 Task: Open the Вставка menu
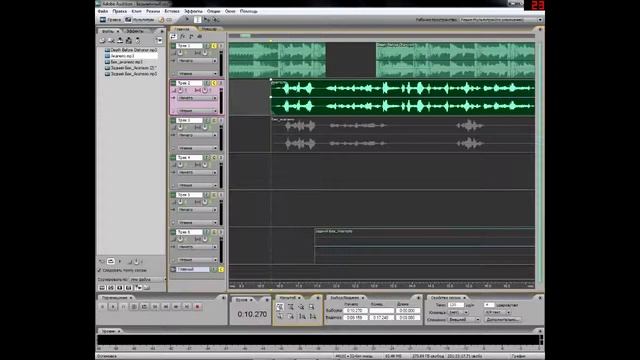point(172,11)
